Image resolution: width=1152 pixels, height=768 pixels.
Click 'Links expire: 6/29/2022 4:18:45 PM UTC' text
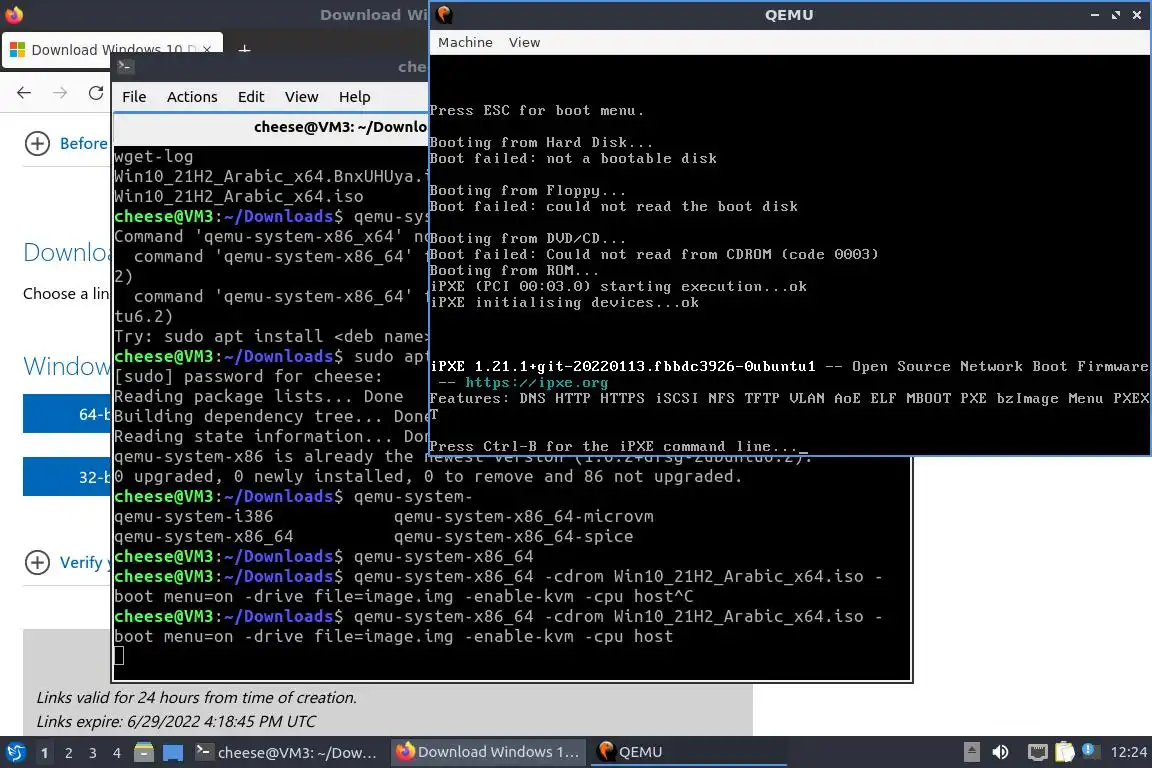click(x=176, y=722)
